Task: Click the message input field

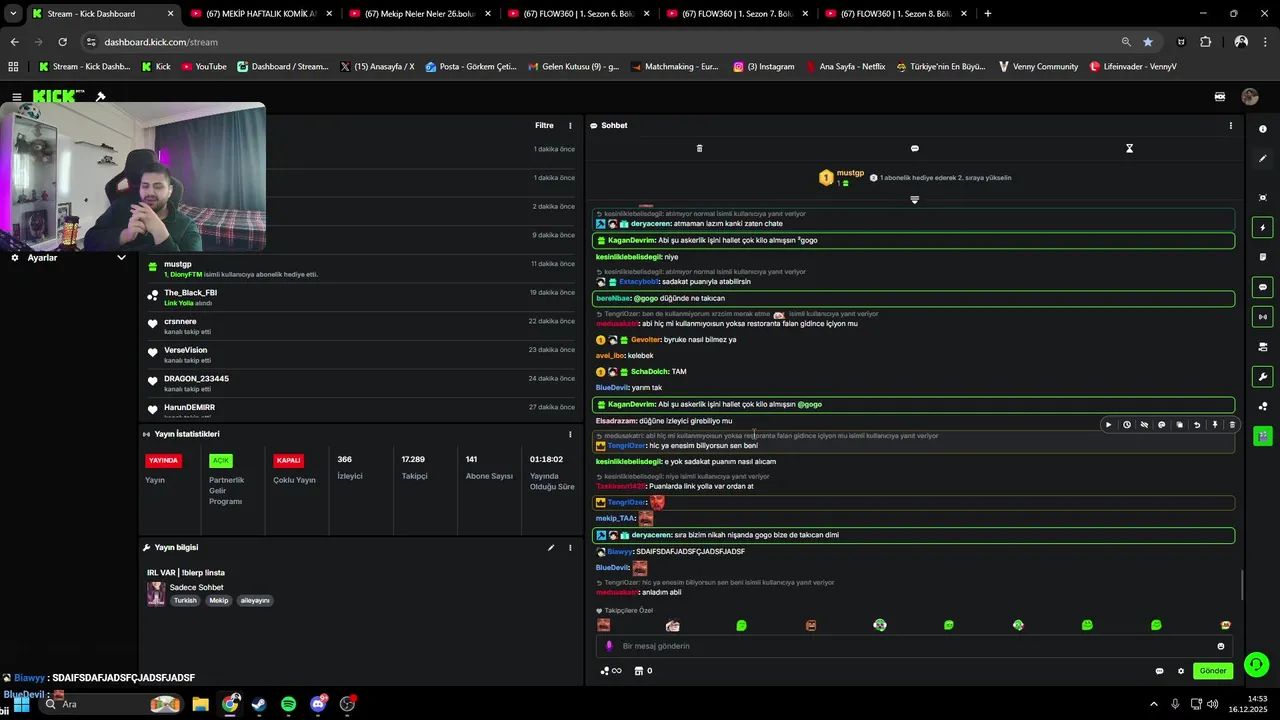Action: (914, 646)
